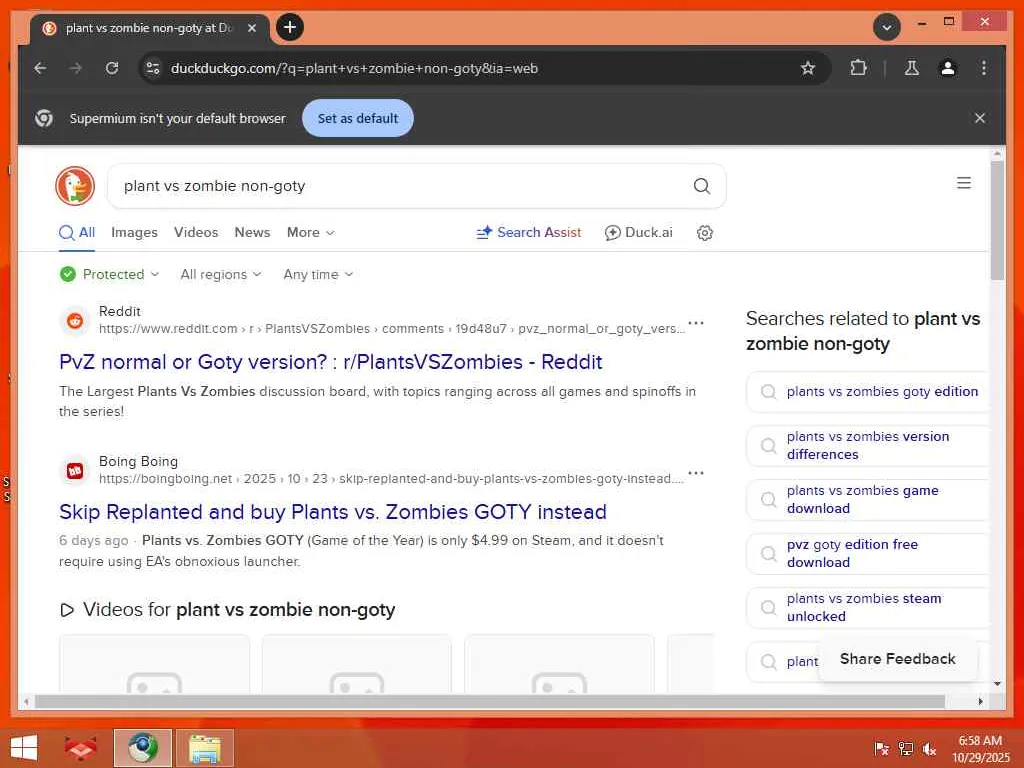Search related: plants vs zombies version differences
This screenshot has height=768, width=1024.
click(x=867, y=445)
